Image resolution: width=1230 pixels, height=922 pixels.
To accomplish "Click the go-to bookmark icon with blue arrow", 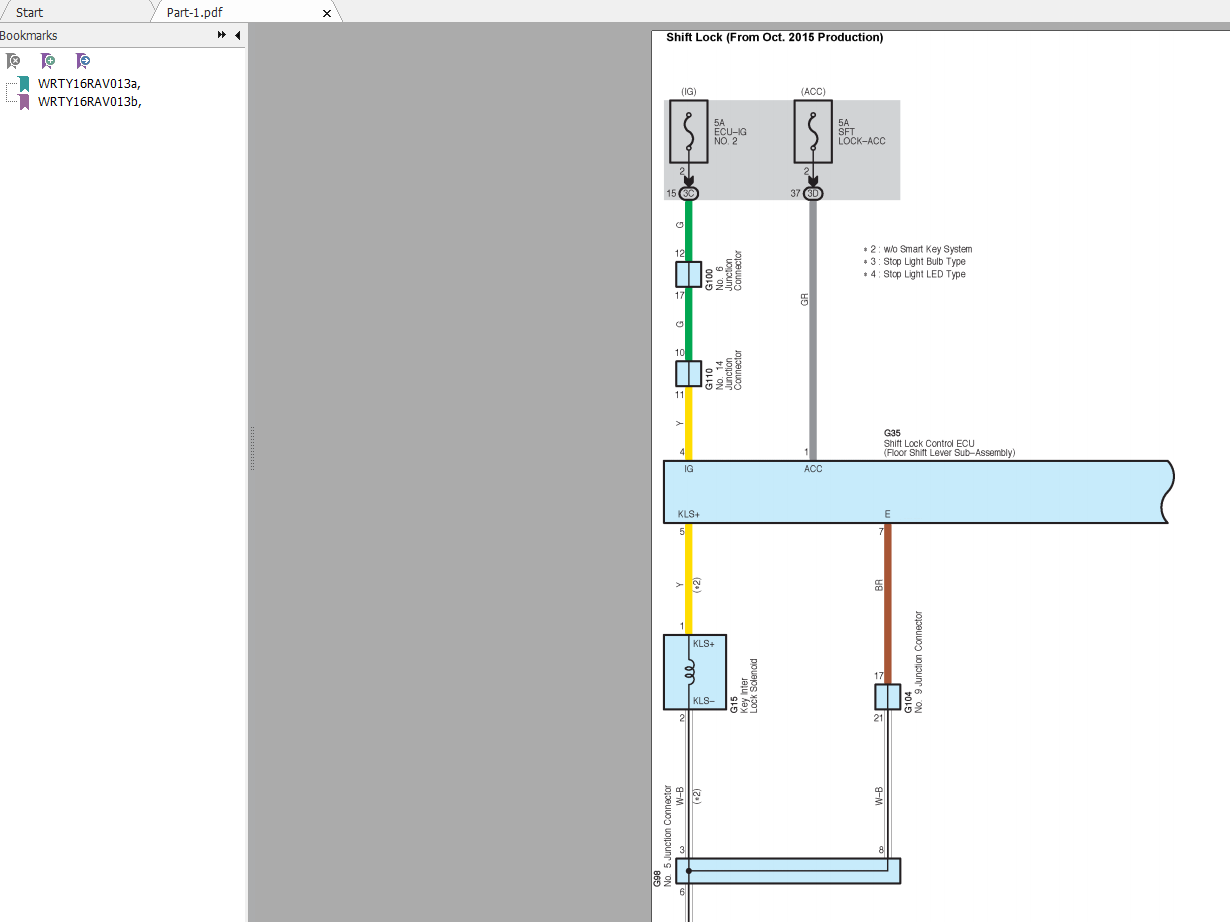I will [x=83, y=61].
